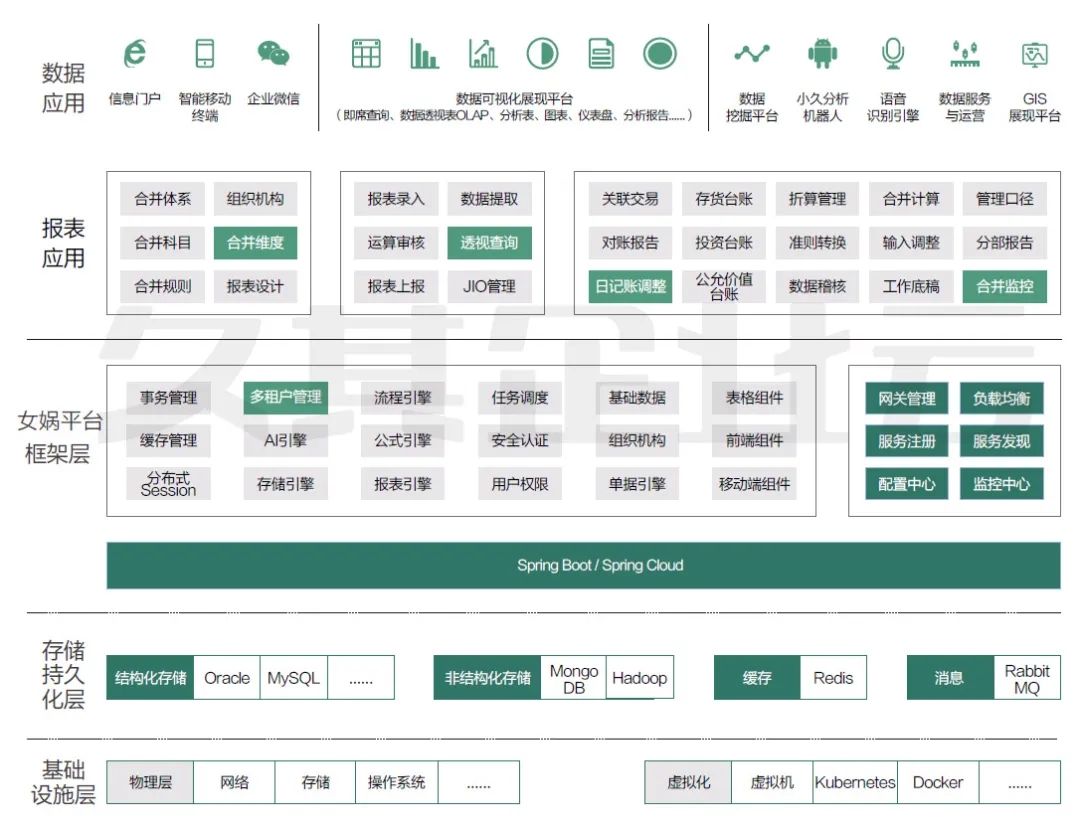Click the bar chart icon in visualization platform
1080x830 pixels.
pyautogui.click(x=424, y=54)
